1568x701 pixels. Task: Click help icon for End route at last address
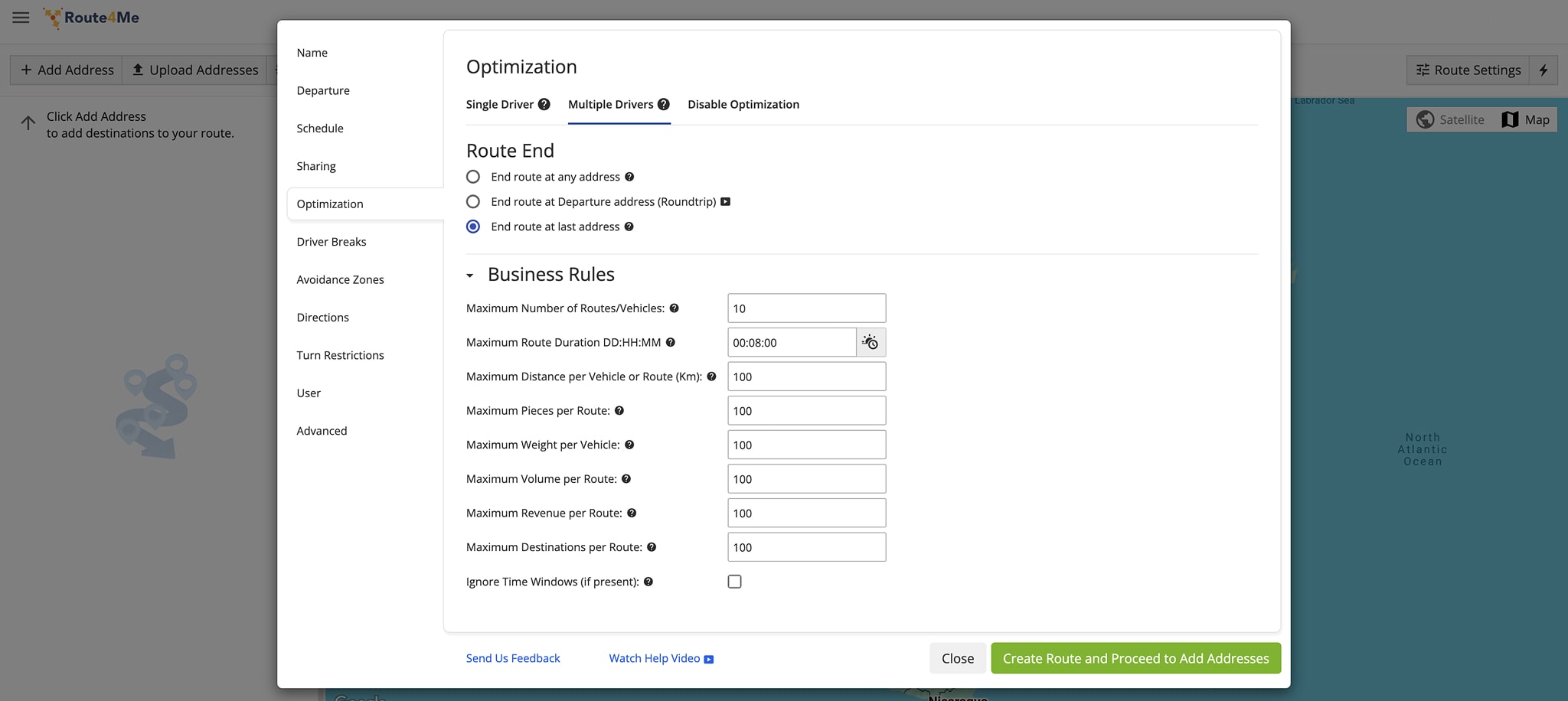[629, 227]
